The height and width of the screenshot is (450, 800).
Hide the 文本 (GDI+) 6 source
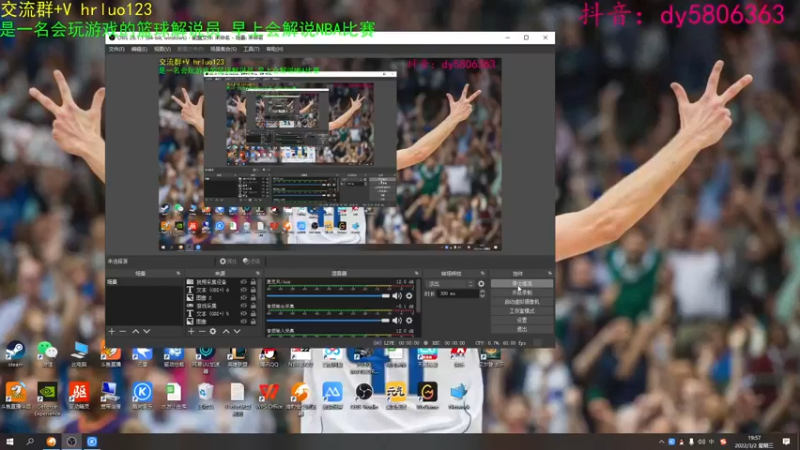click(243, 290)
